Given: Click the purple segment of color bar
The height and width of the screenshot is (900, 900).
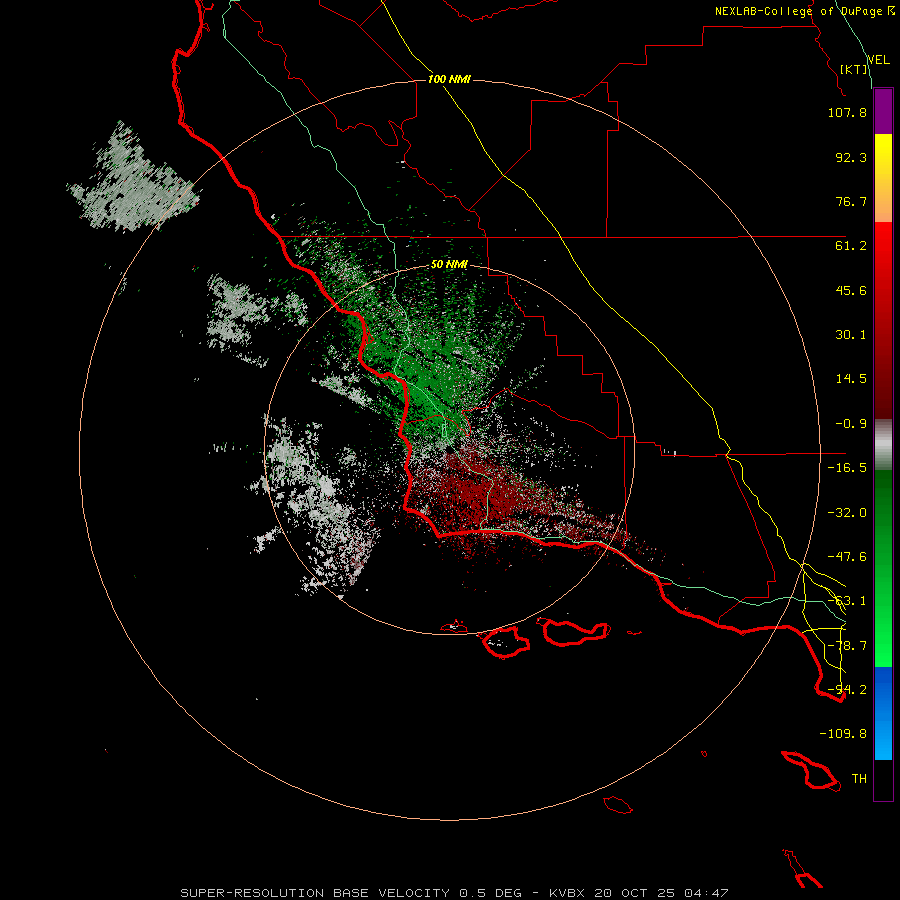Looking at the screenshot, I should tap(883, 112).
